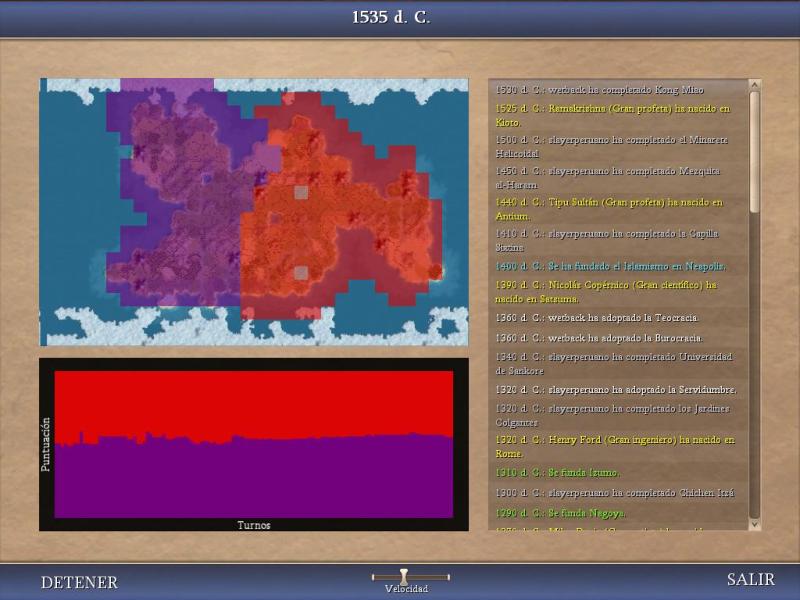Click the 'Se funda Izumo' log entry
This screenshot has height=600, width=800.
[557, 472]
